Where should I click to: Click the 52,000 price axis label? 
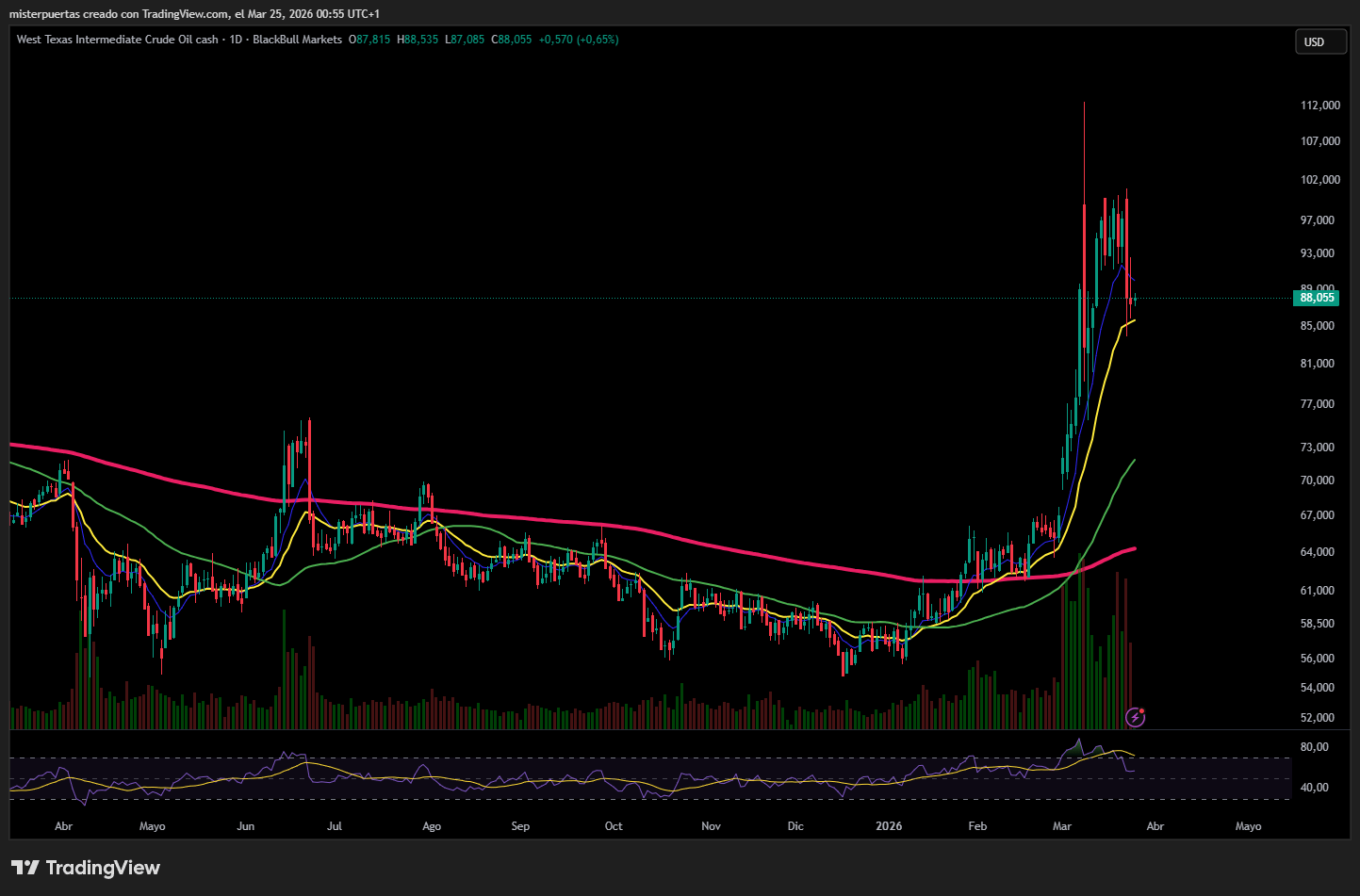[x=1318, y=718]
